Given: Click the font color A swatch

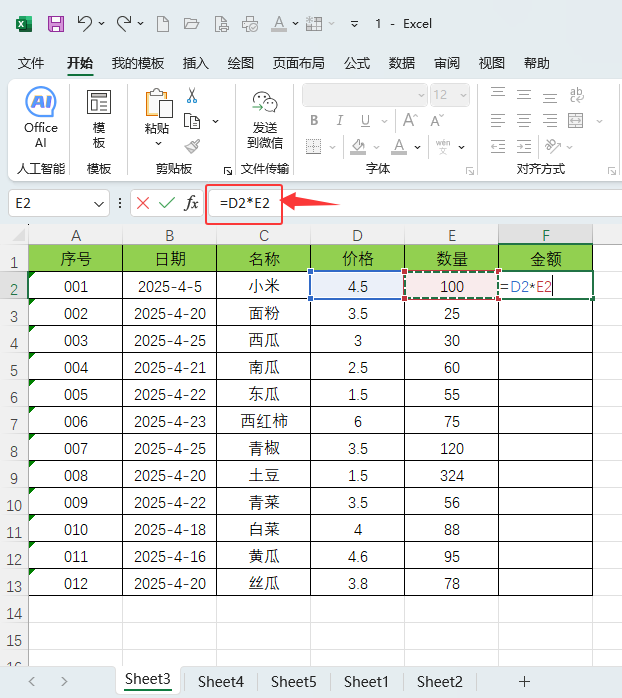Looking at the screenshot, I should tap(399, 146).
